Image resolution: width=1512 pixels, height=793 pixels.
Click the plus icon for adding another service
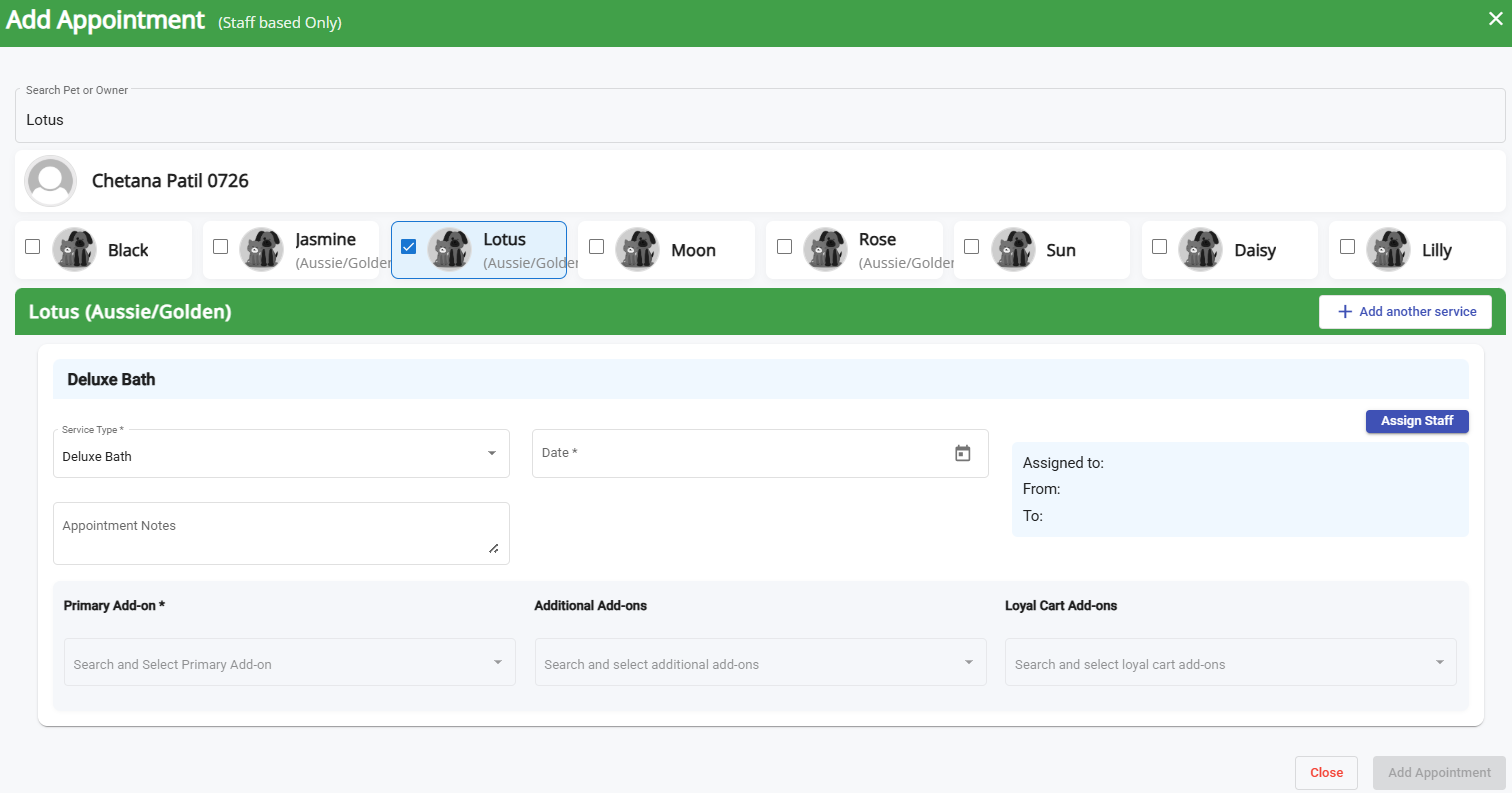[x=1344, y=312]
